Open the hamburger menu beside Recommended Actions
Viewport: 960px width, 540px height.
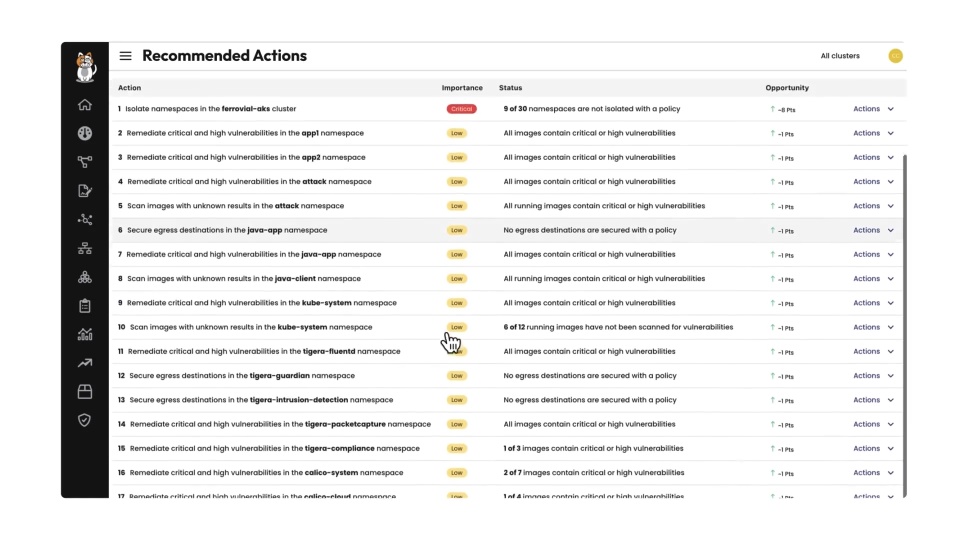[x=126, y=56]
